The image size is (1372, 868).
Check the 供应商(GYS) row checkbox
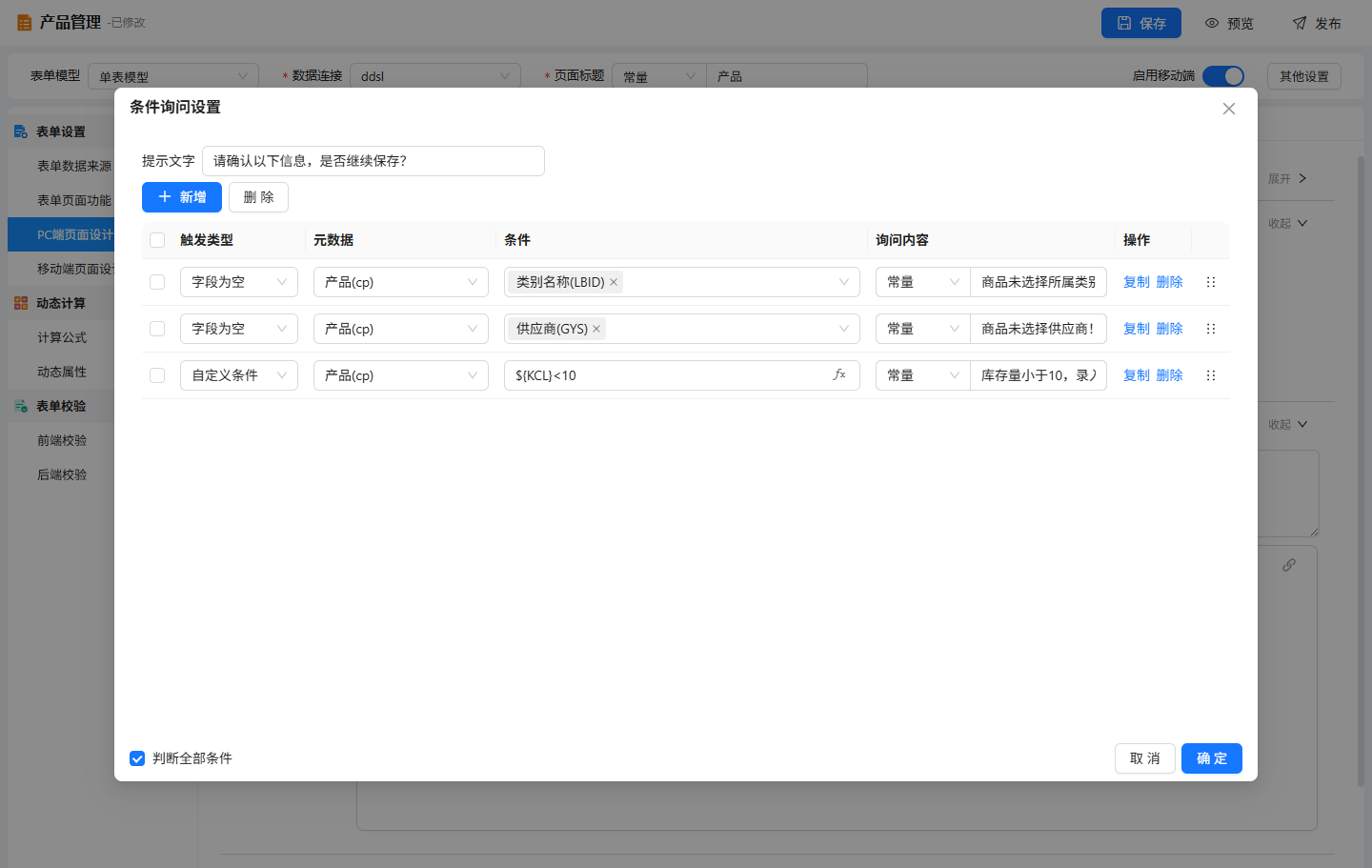(157, 329)
